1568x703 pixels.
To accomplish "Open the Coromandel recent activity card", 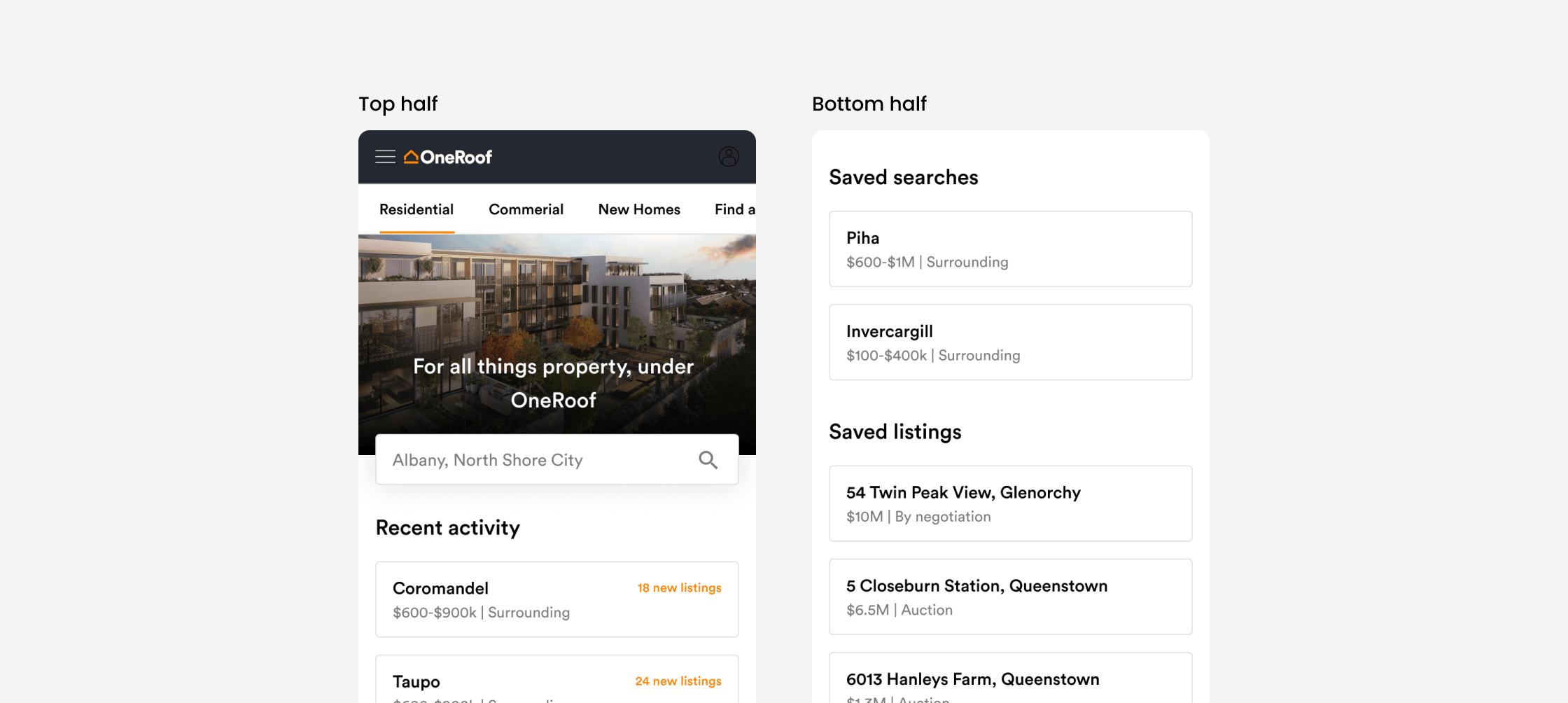I will [557, 599].
